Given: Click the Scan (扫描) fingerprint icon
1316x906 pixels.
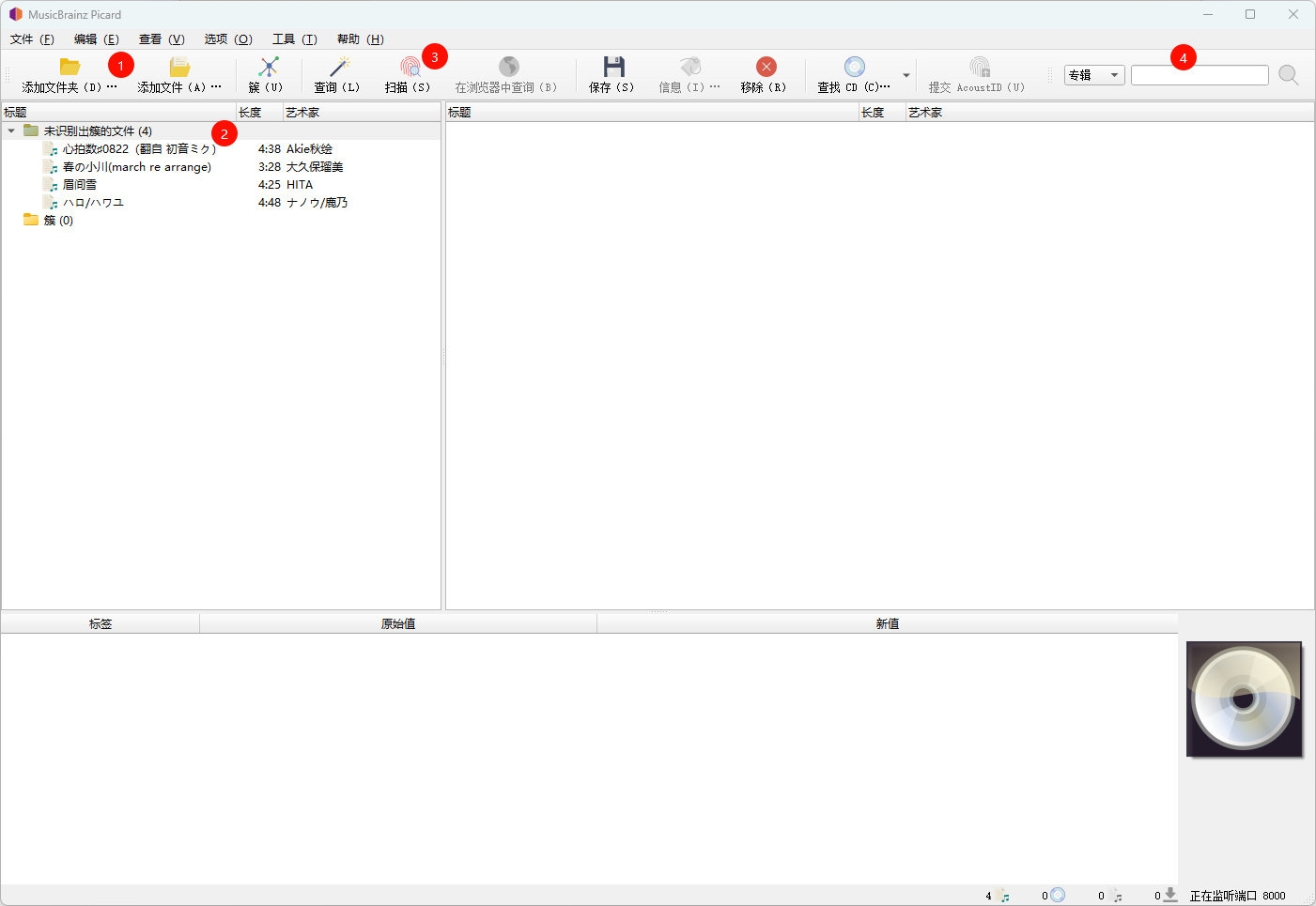Looking at the screenshot, I should (x=410, y=67).
